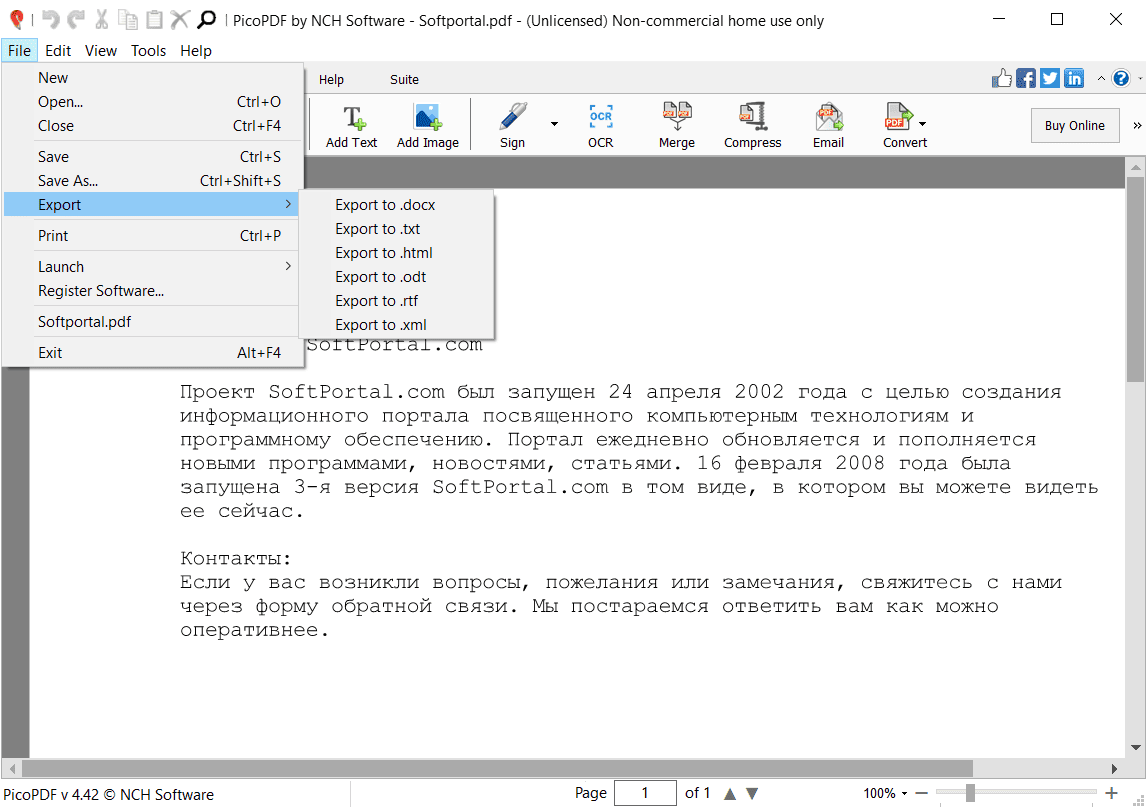Zoom in with the plus button
The image size is (1147, 809).
(x=1111, y=793)
